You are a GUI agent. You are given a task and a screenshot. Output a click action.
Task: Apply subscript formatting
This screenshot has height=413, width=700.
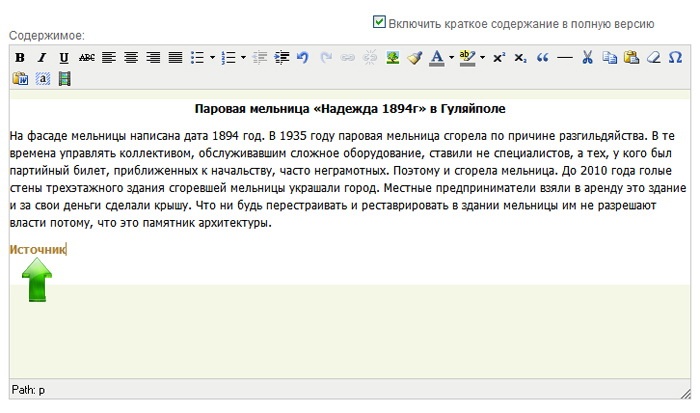click(521, 58)
